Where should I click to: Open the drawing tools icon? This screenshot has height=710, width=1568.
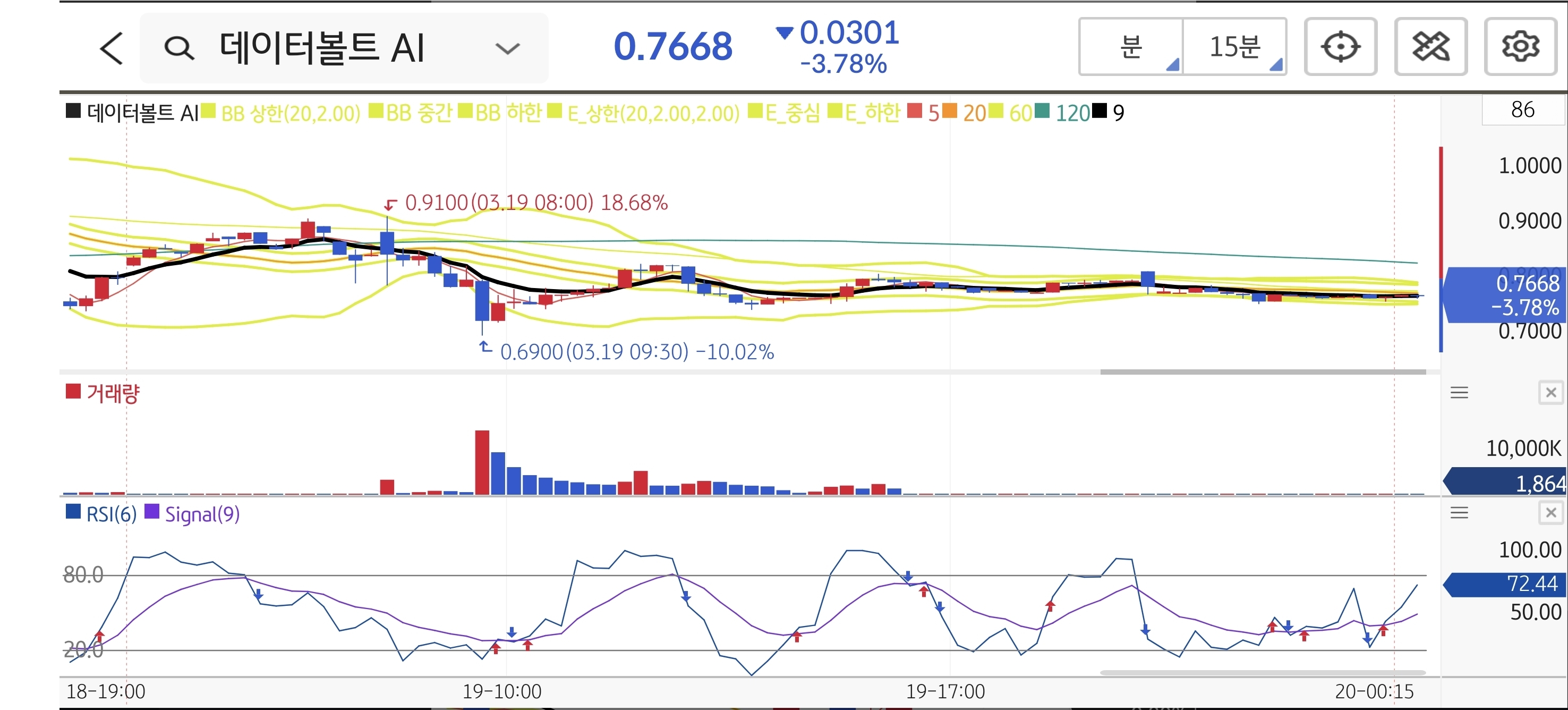(x=1430, y=47)
